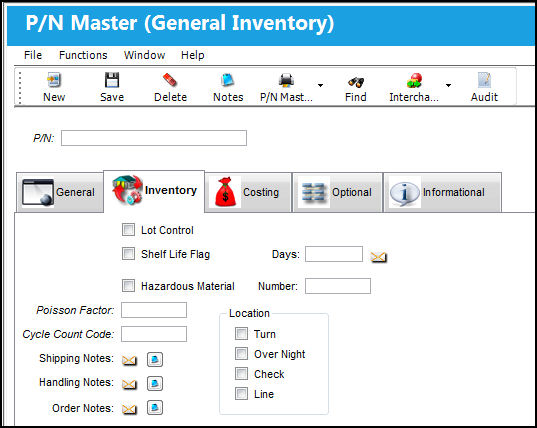Open Order Notes envelope icon

[129, 408]
